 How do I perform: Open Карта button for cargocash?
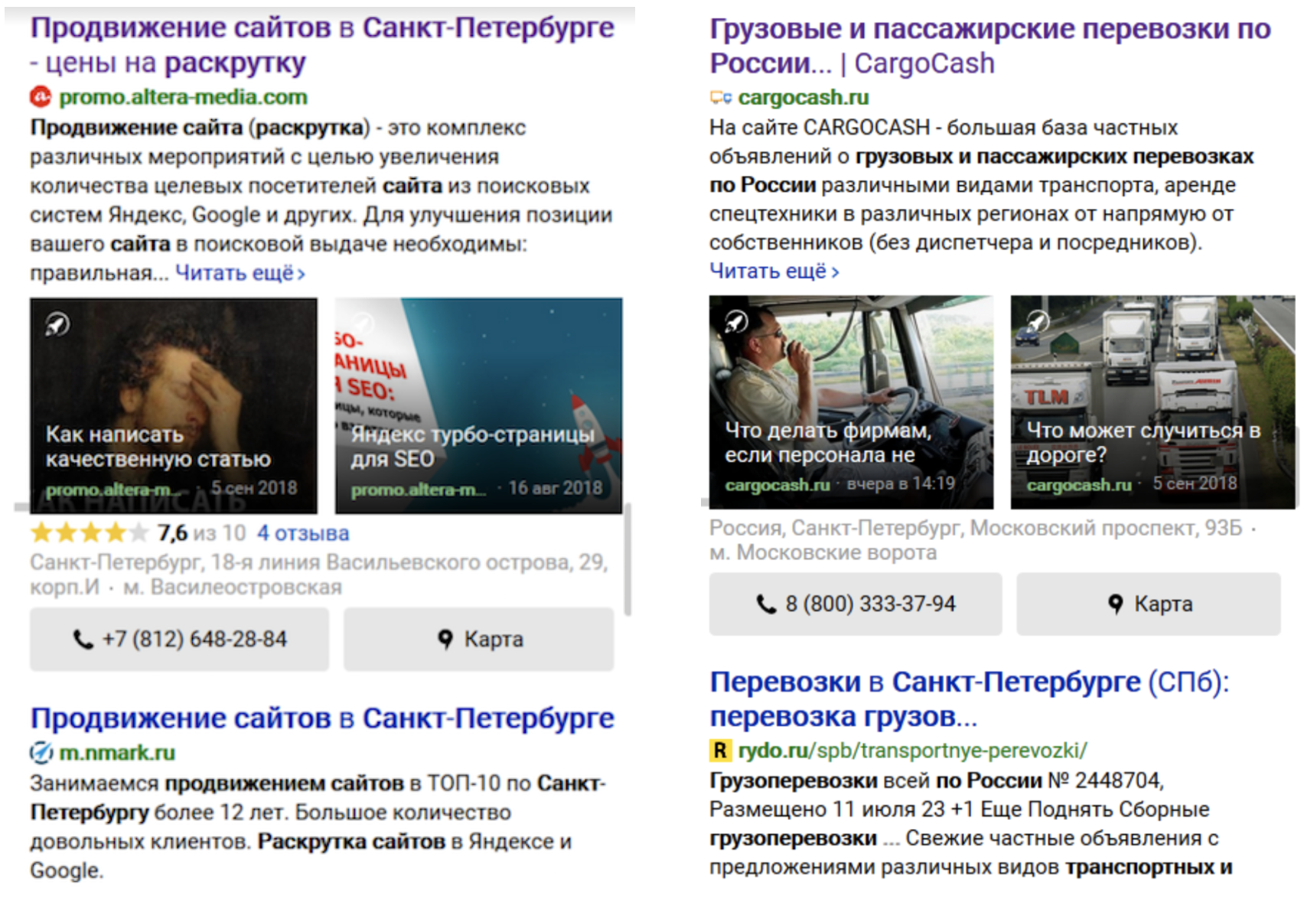[x=1149, y=604]
